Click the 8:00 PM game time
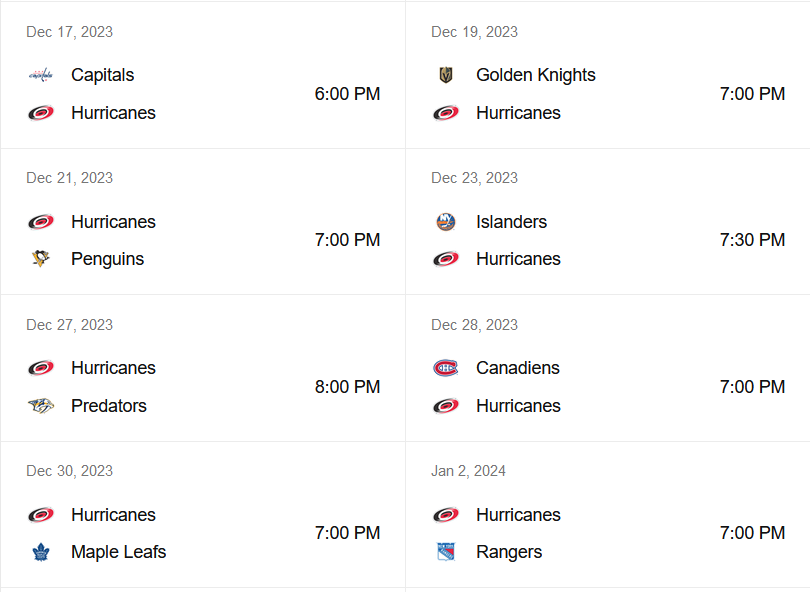Image resolution: width=810 pixels, height=592 pixels. point(347,387)
